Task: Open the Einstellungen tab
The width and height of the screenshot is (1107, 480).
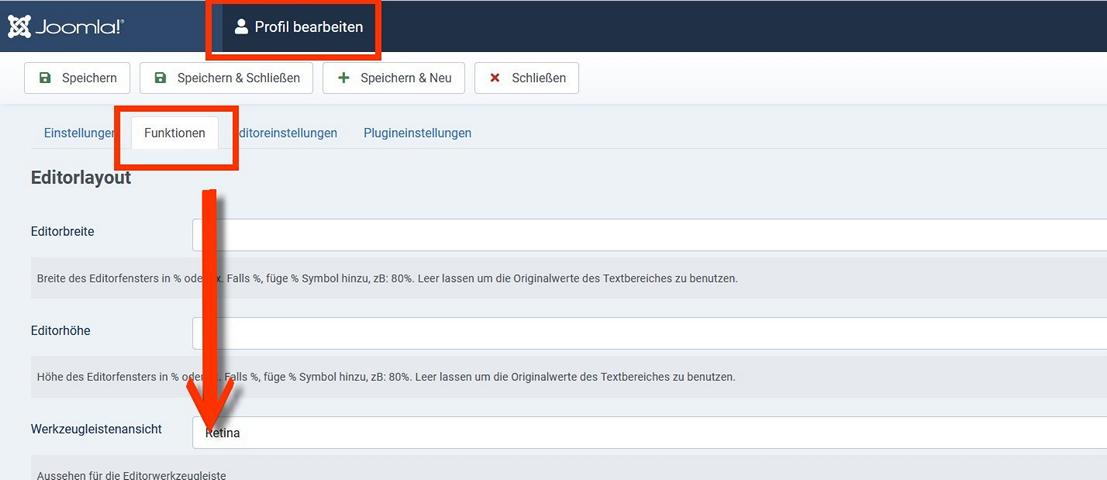Action: coord(79,133)
